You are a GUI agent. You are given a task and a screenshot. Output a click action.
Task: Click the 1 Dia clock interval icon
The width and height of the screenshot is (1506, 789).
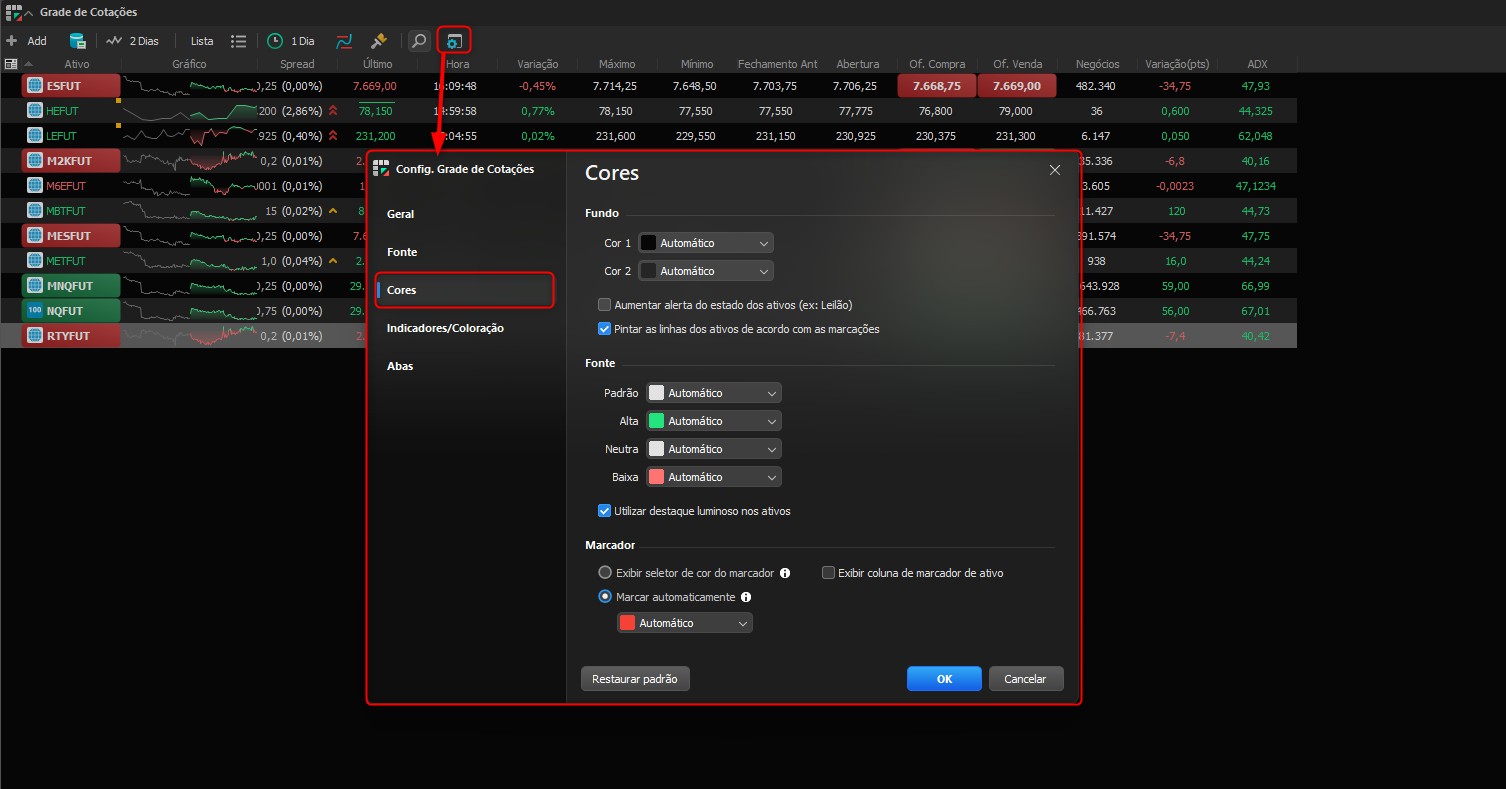coord(275,41)
